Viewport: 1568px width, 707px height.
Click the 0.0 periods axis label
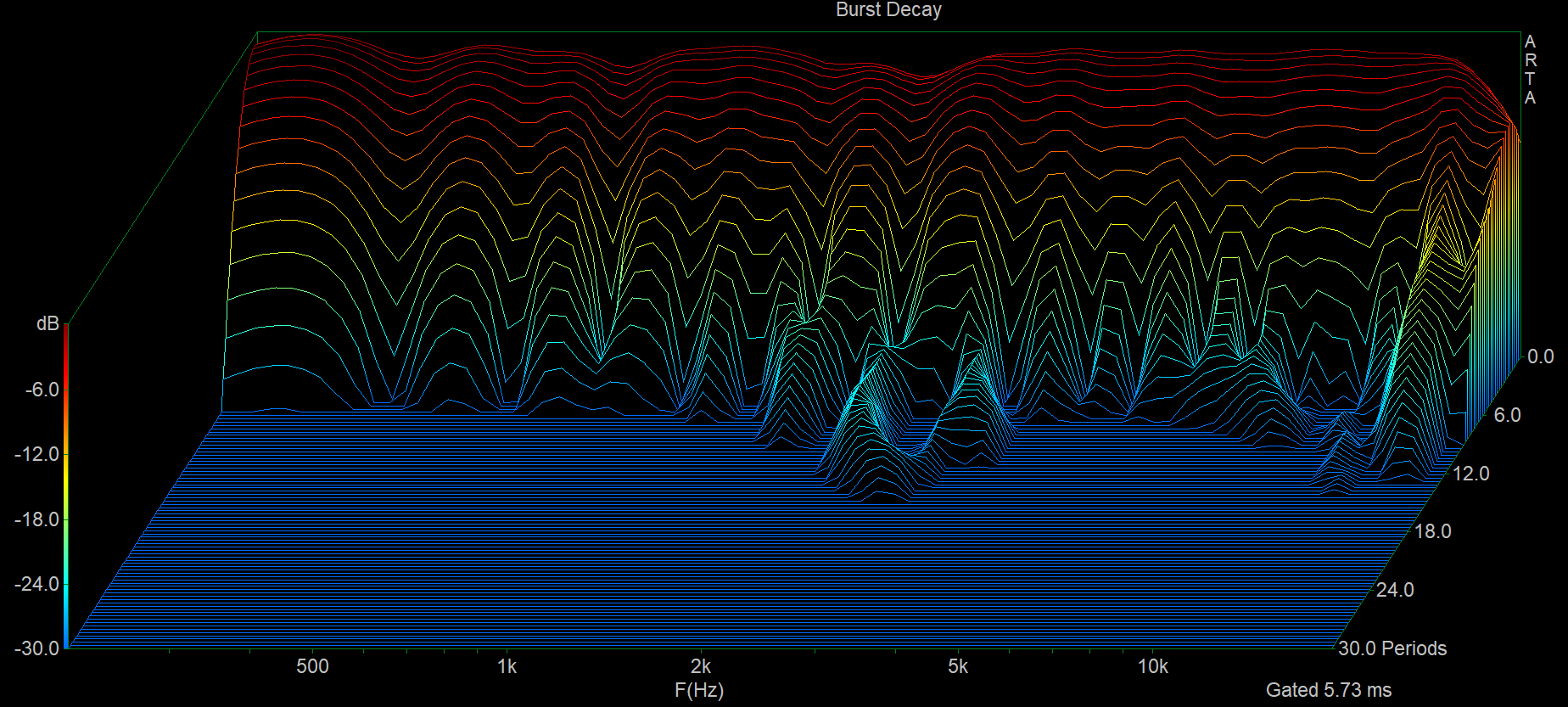(1540, 356)
